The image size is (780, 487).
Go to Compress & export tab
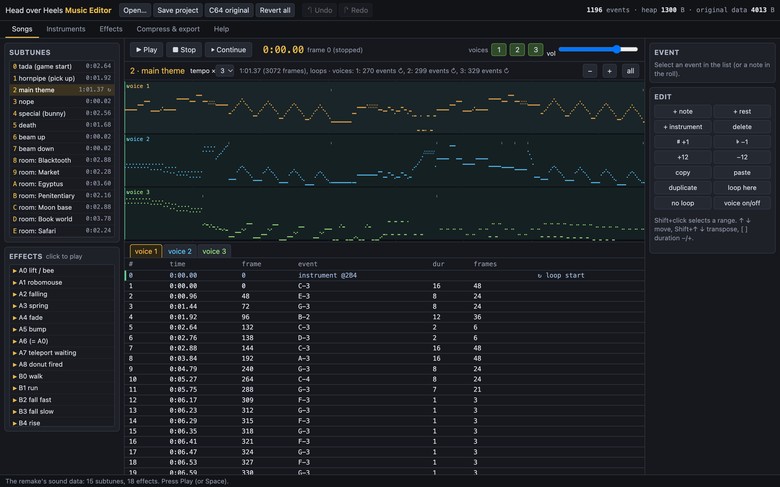pos(168,29)
